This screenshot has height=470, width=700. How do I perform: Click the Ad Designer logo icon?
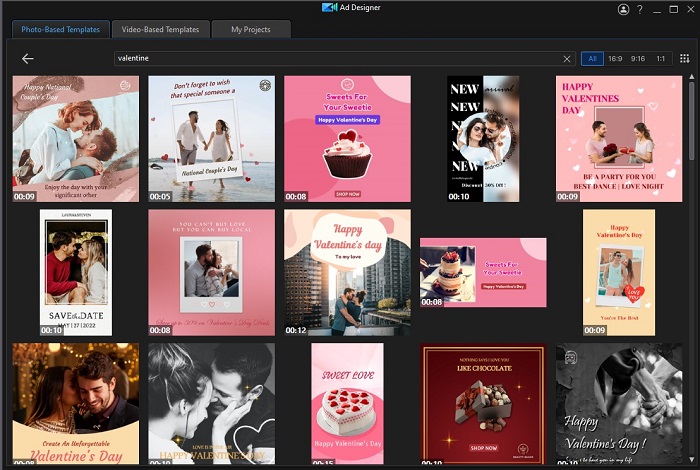pyautogui.click(x=329, y=8)
